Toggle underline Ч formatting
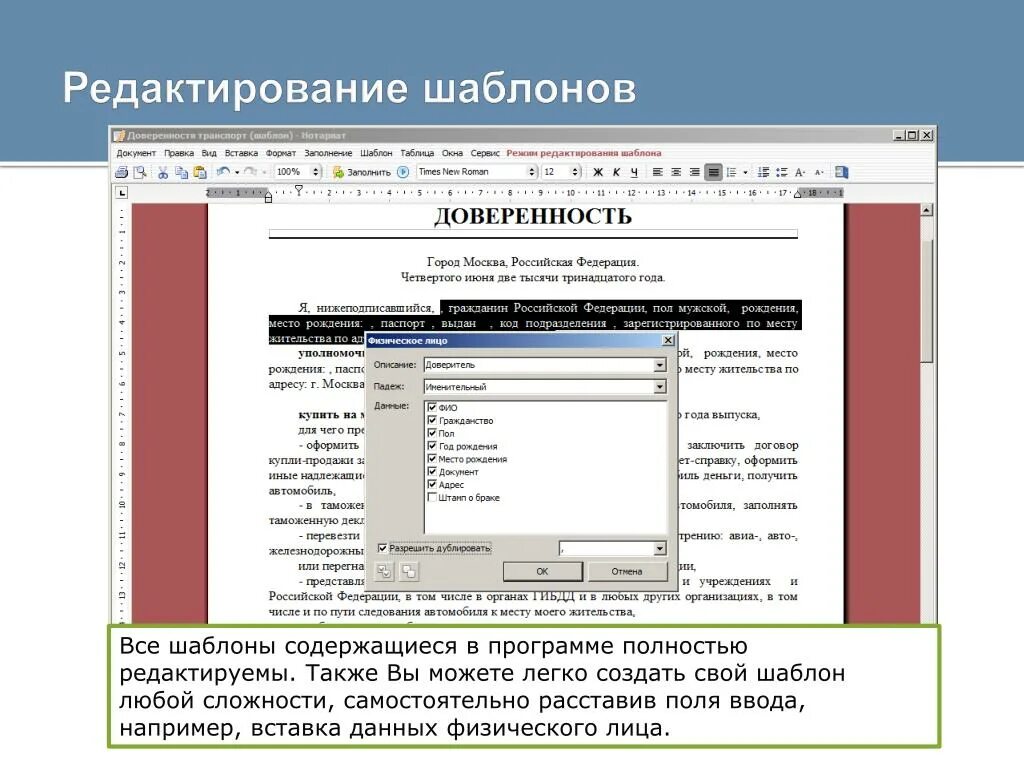Image resolution: width=1024 pixels, height=768 pixels. (634, 172)
